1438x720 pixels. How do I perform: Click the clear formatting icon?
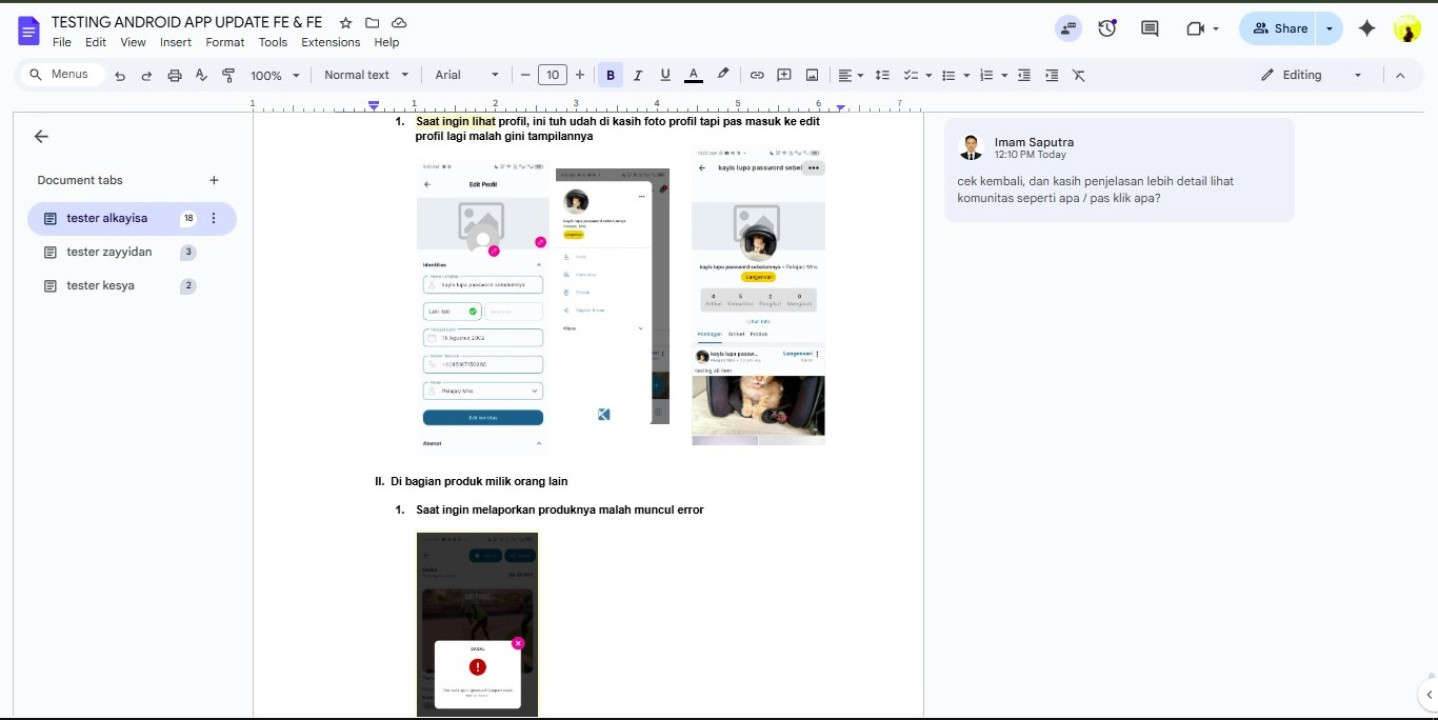(1078, 75)
